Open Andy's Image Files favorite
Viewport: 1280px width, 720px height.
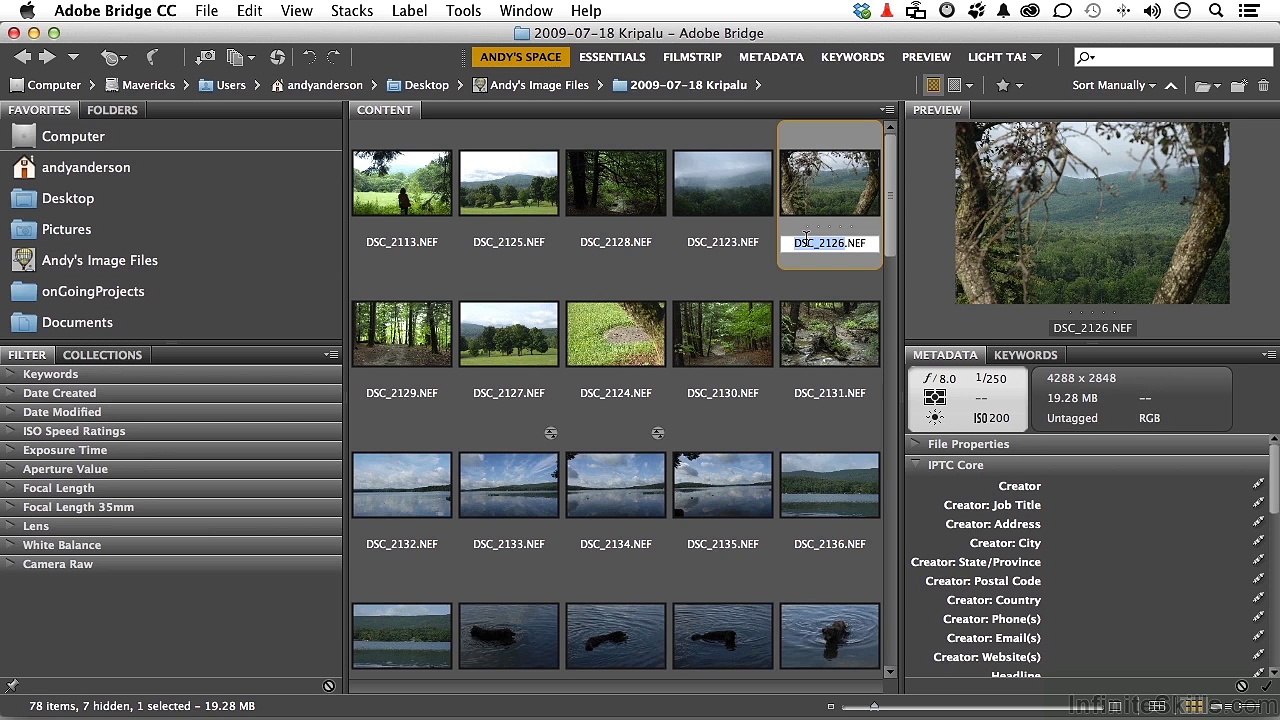tap(100, 260)
